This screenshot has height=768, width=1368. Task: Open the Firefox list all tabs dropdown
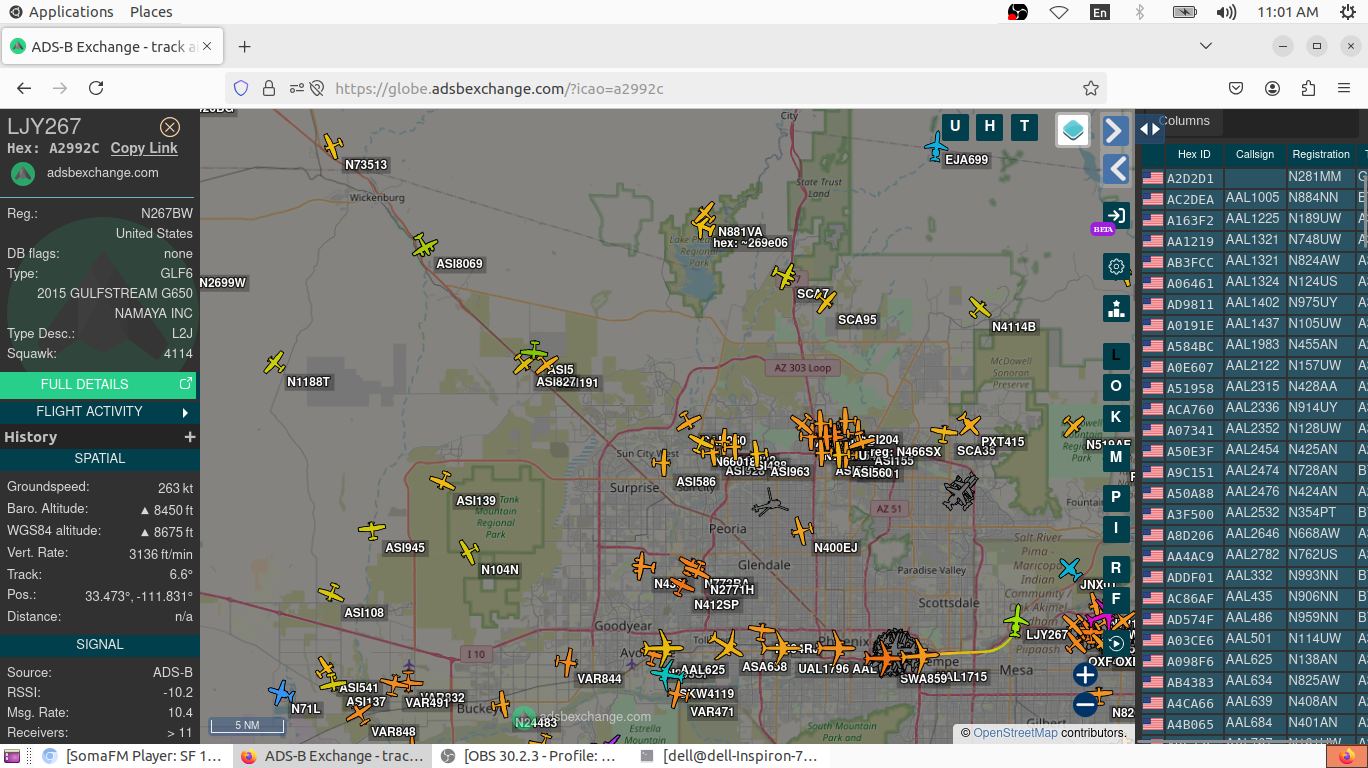(x=1206, y=46)
